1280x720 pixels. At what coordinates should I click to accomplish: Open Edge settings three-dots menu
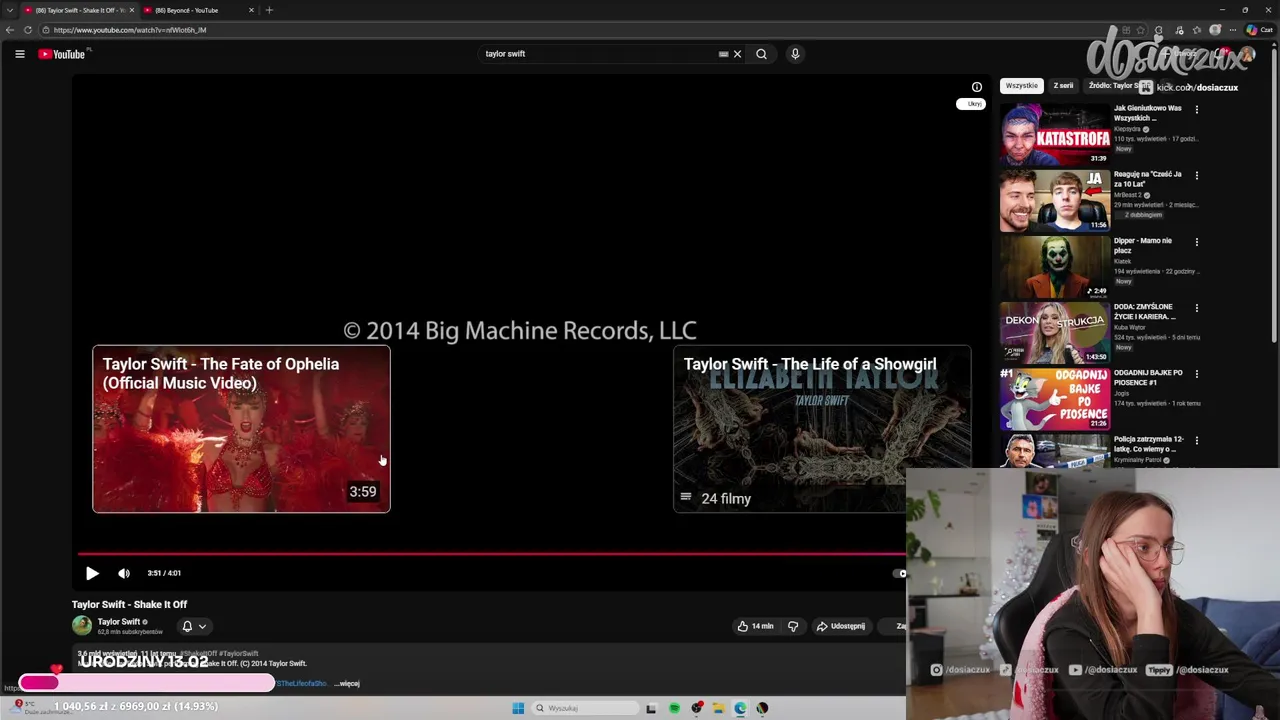coord(1234,30)
